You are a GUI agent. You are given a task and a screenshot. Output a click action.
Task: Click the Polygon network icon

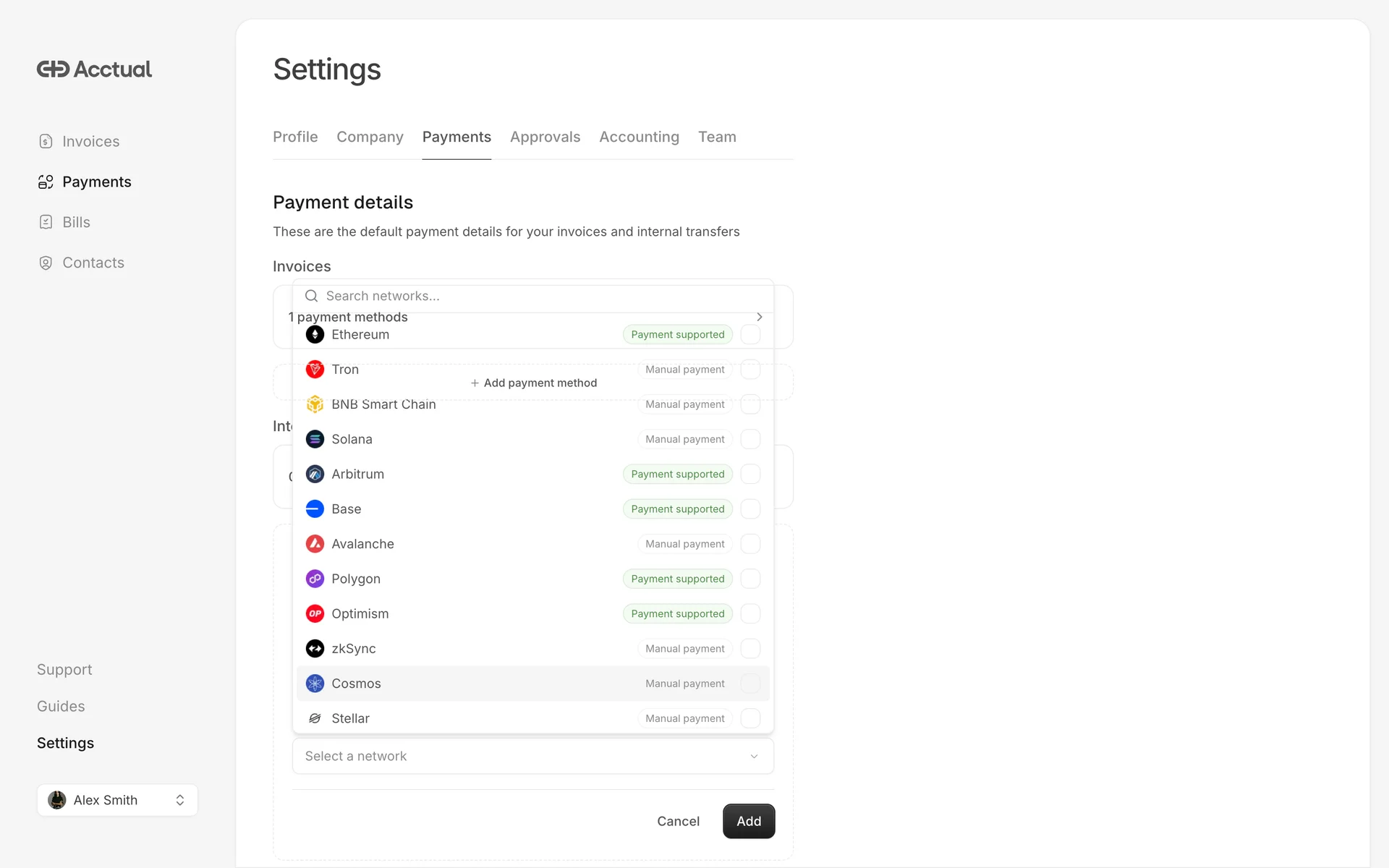click(x=315, y=579)
